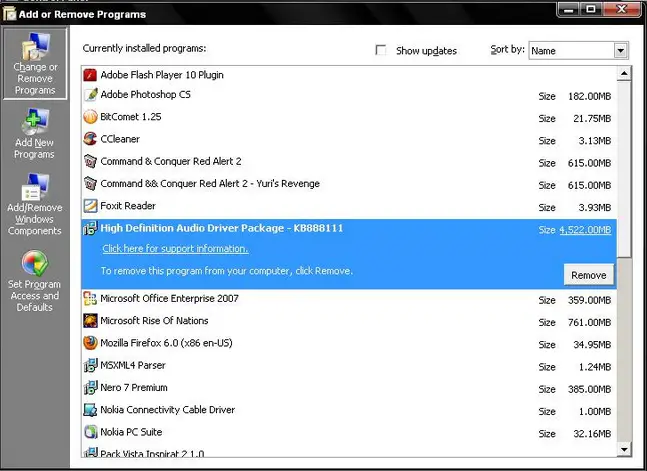
Task: Select the MSXML4 Parser entry
Action: [x=349, y=366]
